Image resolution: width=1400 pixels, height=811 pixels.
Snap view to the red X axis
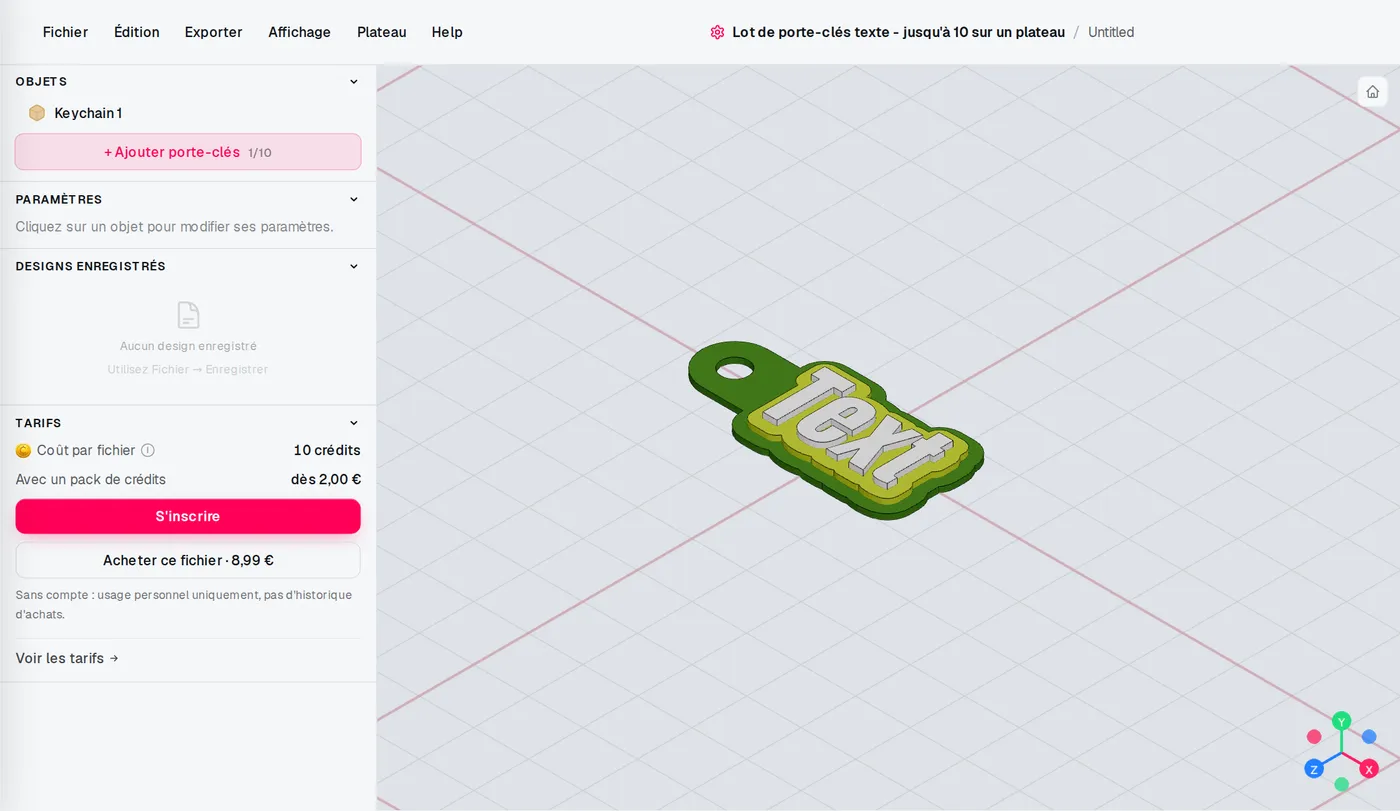1369,769
